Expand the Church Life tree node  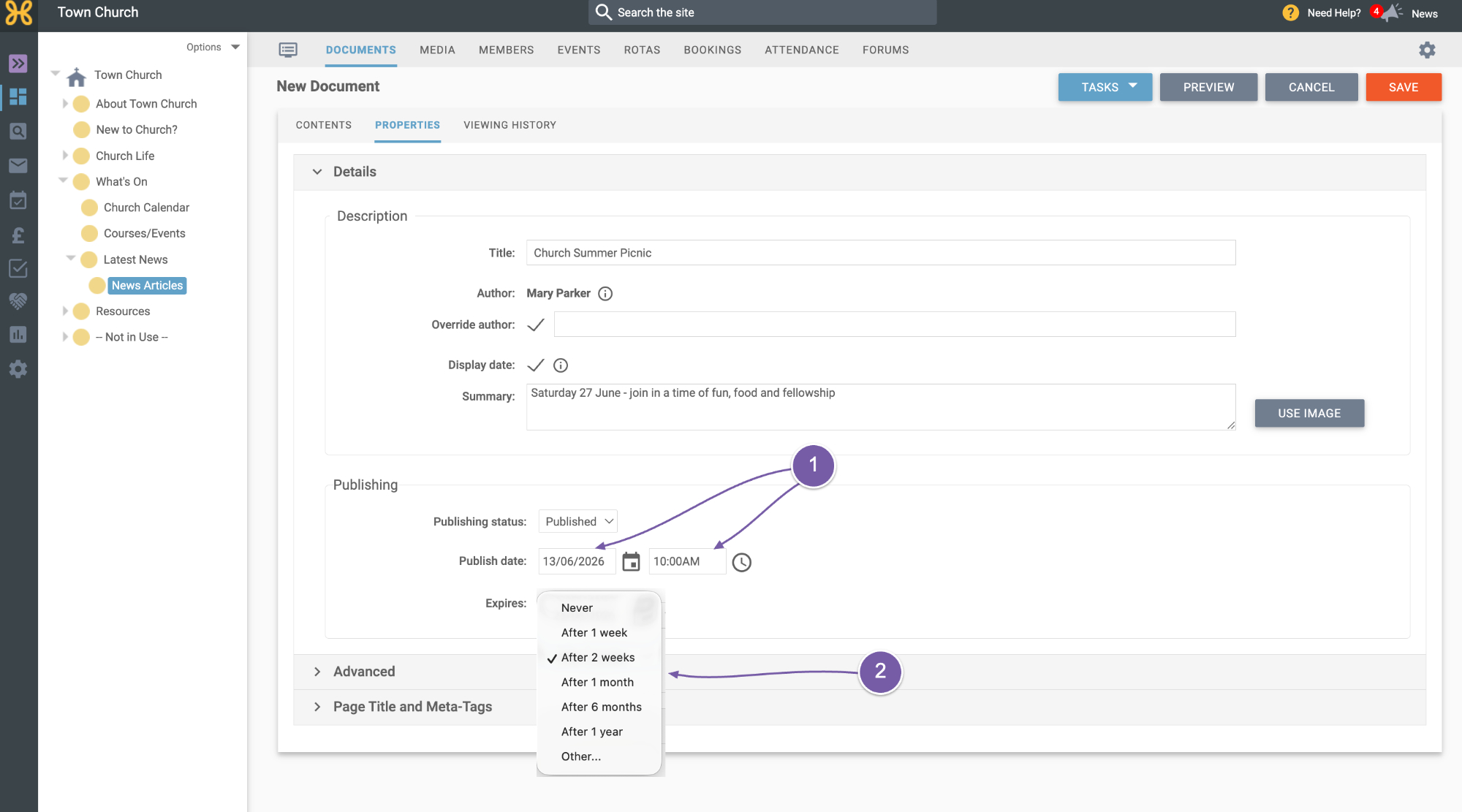(x=65, y=156)
